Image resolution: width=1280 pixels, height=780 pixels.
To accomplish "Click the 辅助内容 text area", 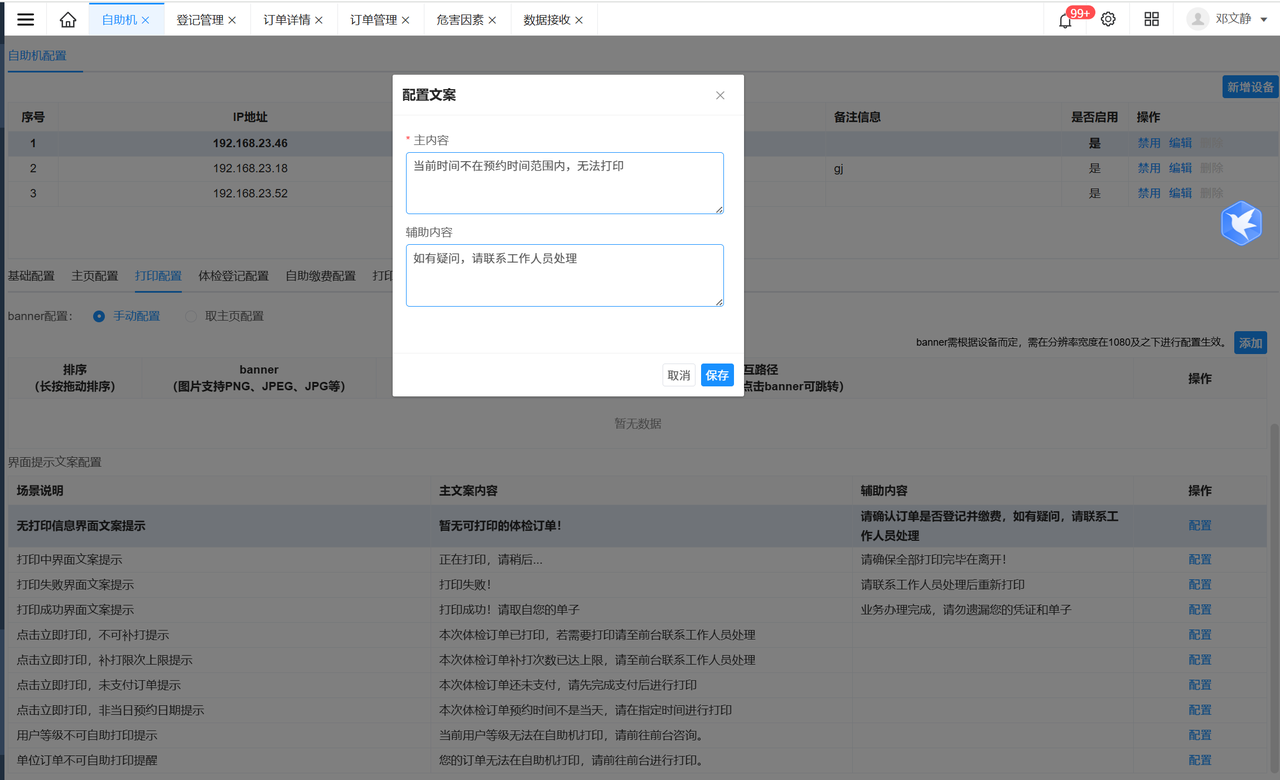I will tap(564, 275).
